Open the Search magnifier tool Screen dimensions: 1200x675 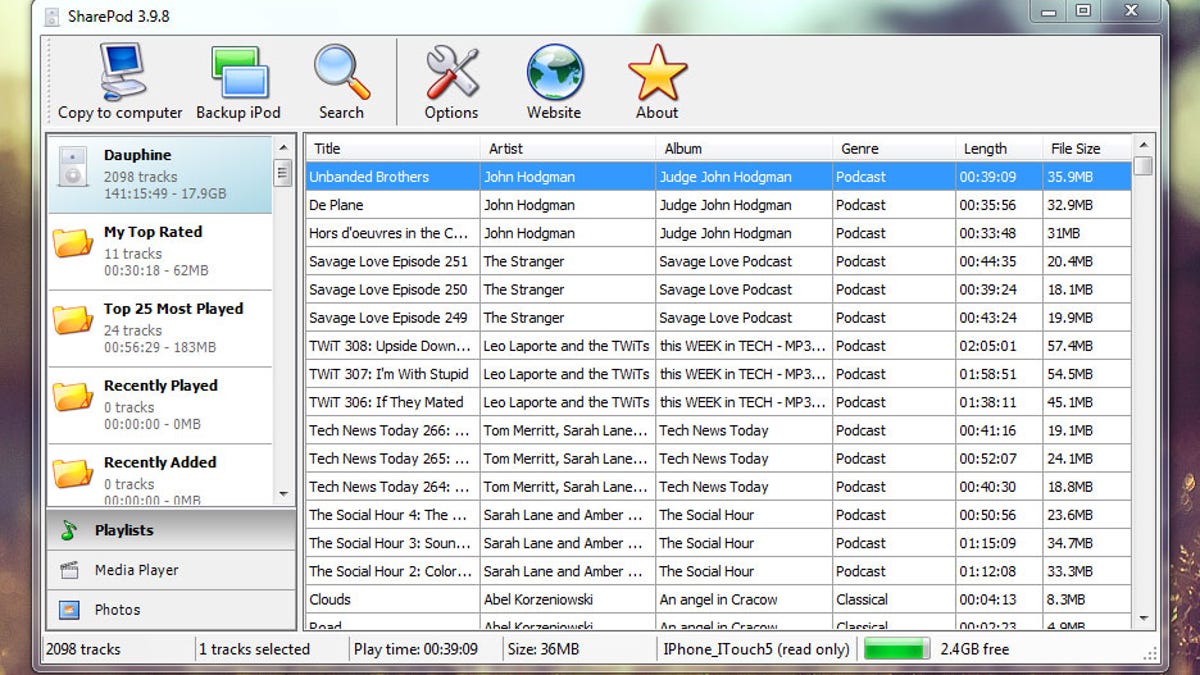coord(341,71)
